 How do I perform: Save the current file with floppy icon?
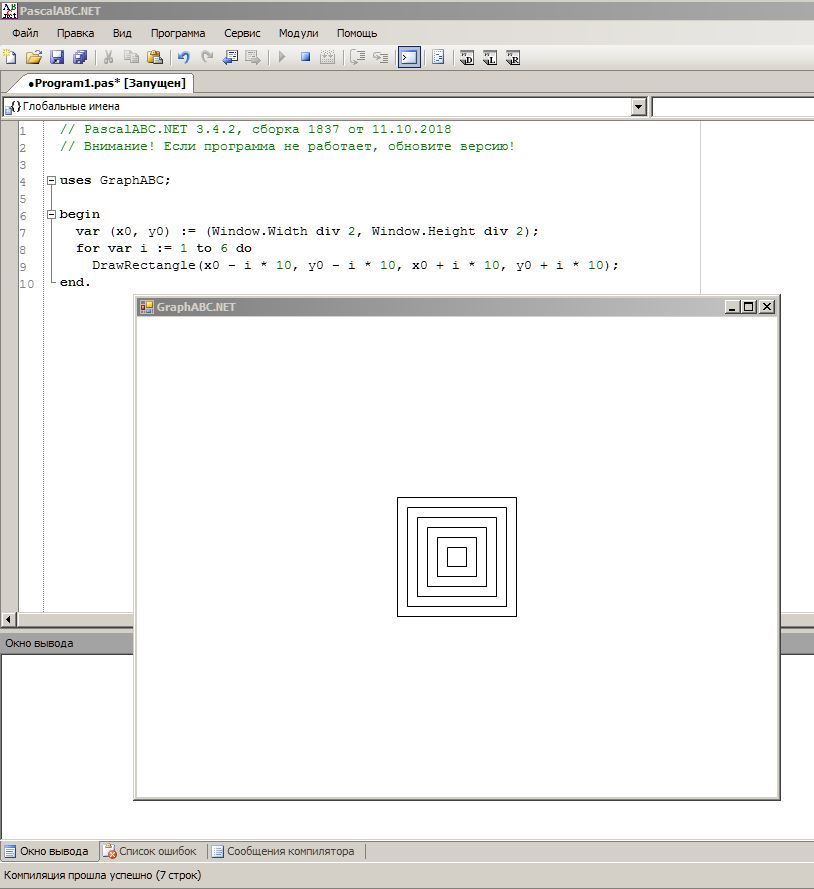point(57,58)
